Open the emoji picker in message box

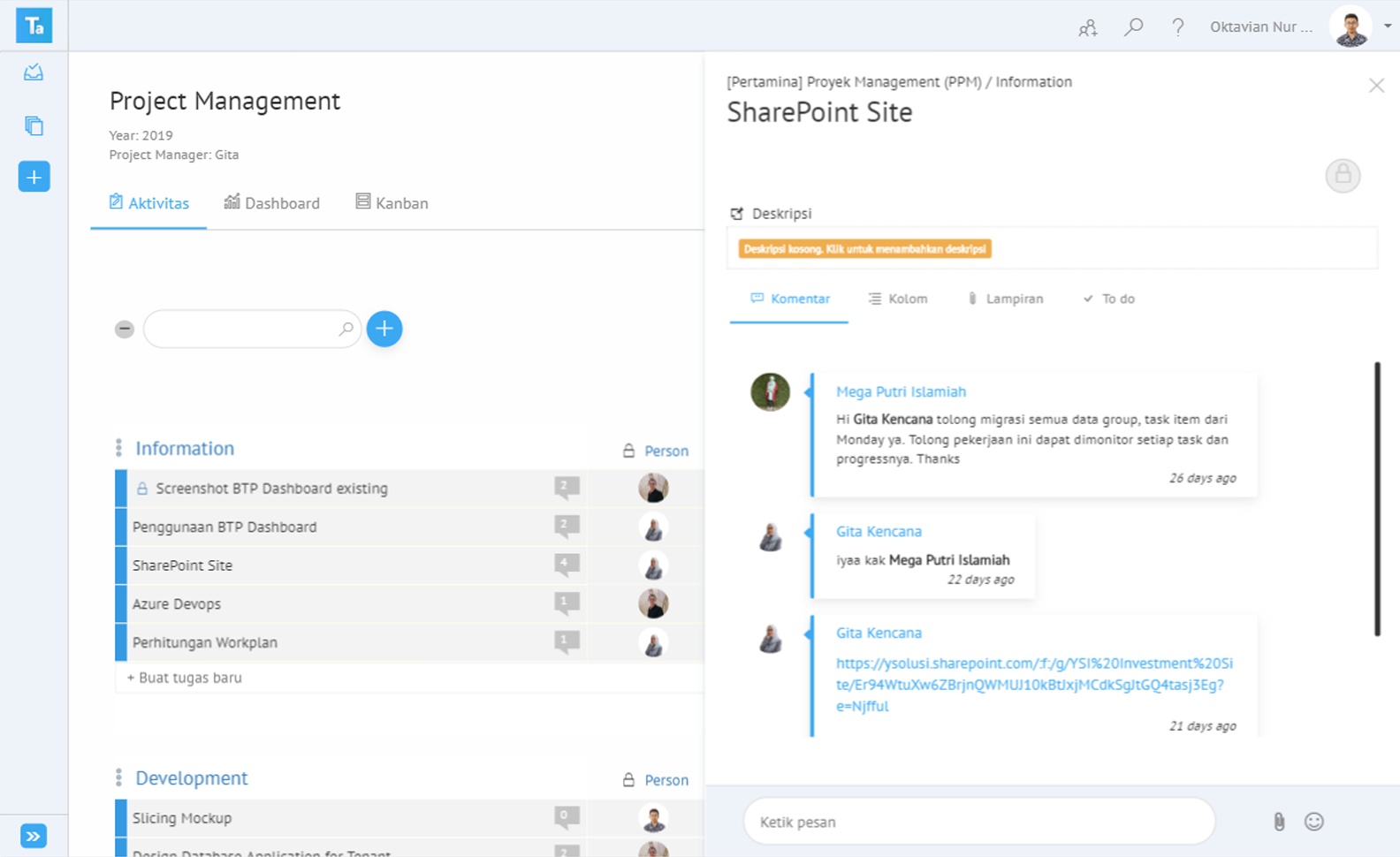pos(1314,822)
